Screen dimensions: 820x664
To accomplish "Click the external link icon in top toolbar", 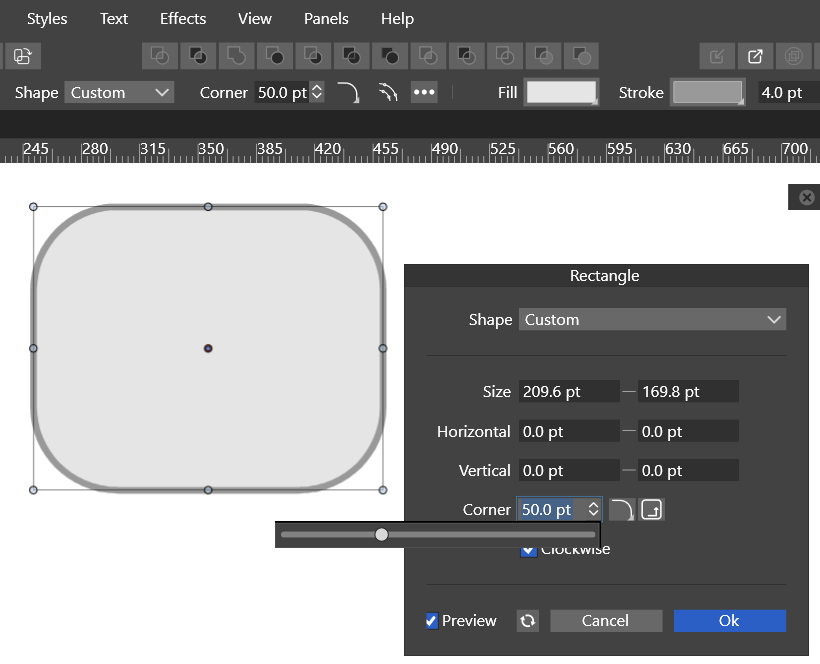I will [755, 56].
